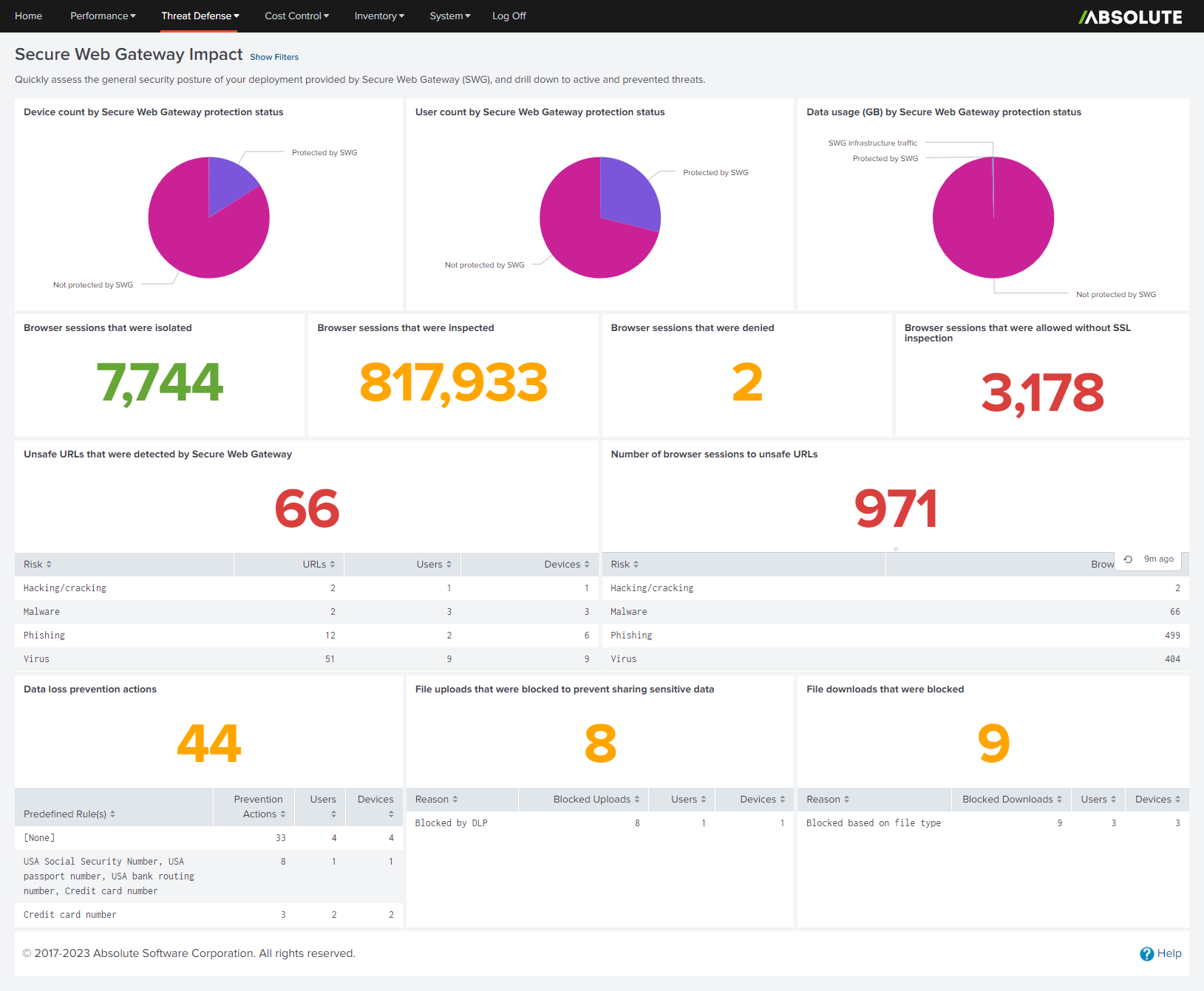
Task: Click the denied sessions value 2
Action: pos(747,383)
